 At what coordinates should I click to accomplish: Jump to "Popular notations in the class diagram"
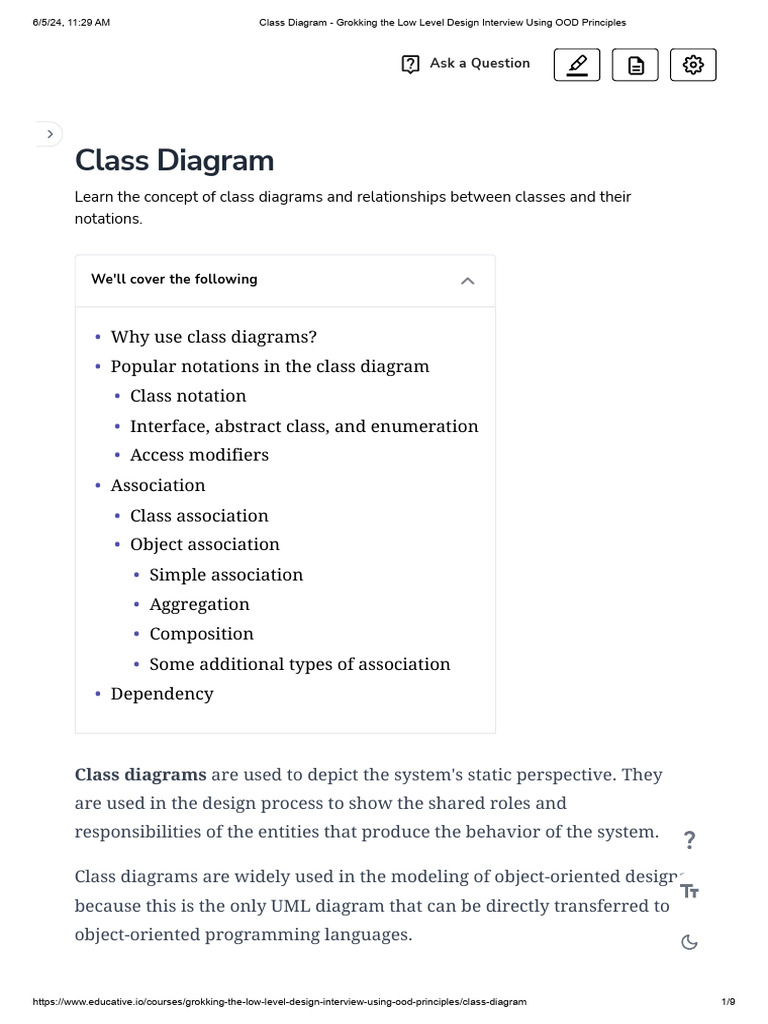pyautogui.click(x=270, y=366)
